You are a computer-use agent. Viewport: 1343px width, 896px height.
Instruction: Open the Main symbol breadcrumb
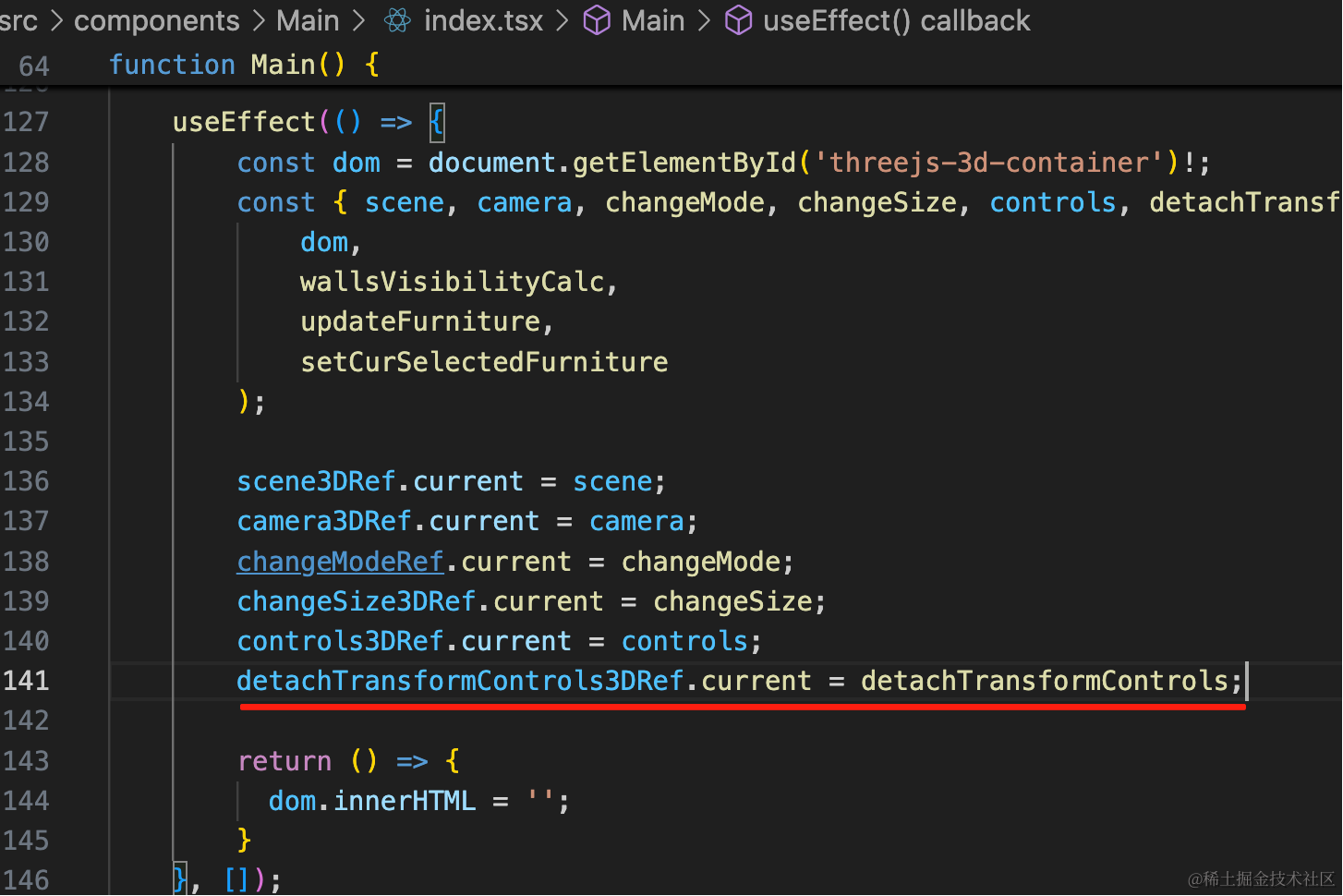(x=653, y=20)
